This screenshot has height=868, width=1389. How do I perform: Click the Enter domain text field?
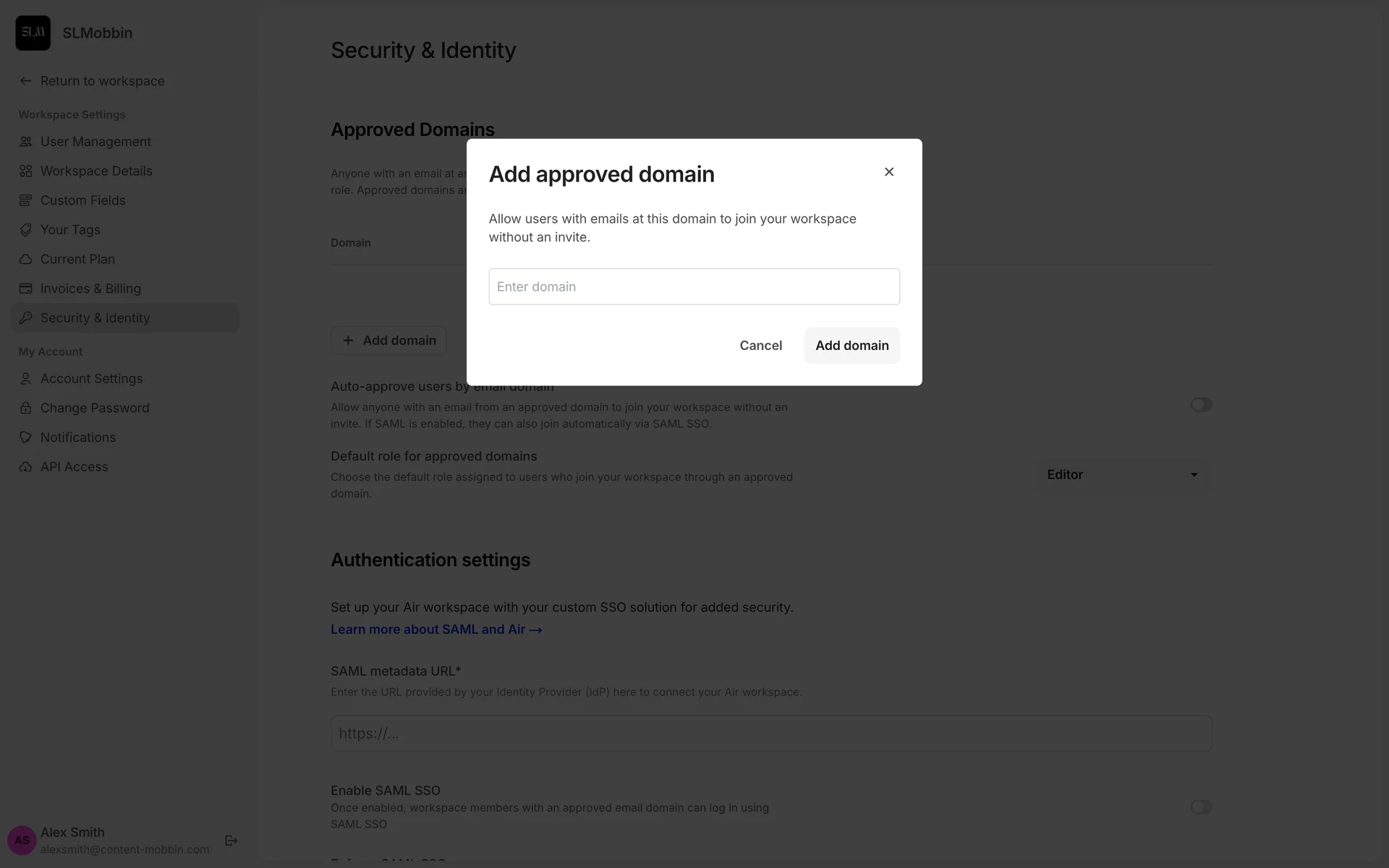[x=694, y=286]
